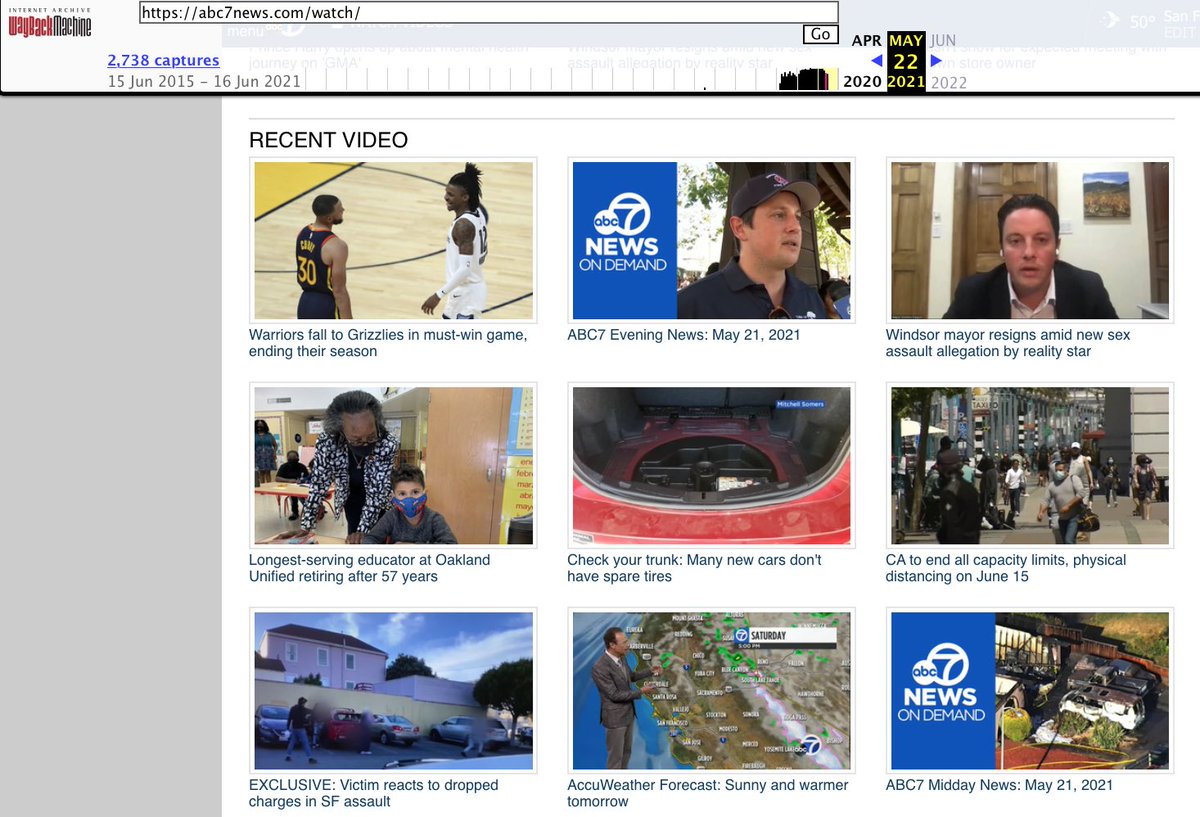Select highlighted MAY month in toolbar

click(906, 41)
